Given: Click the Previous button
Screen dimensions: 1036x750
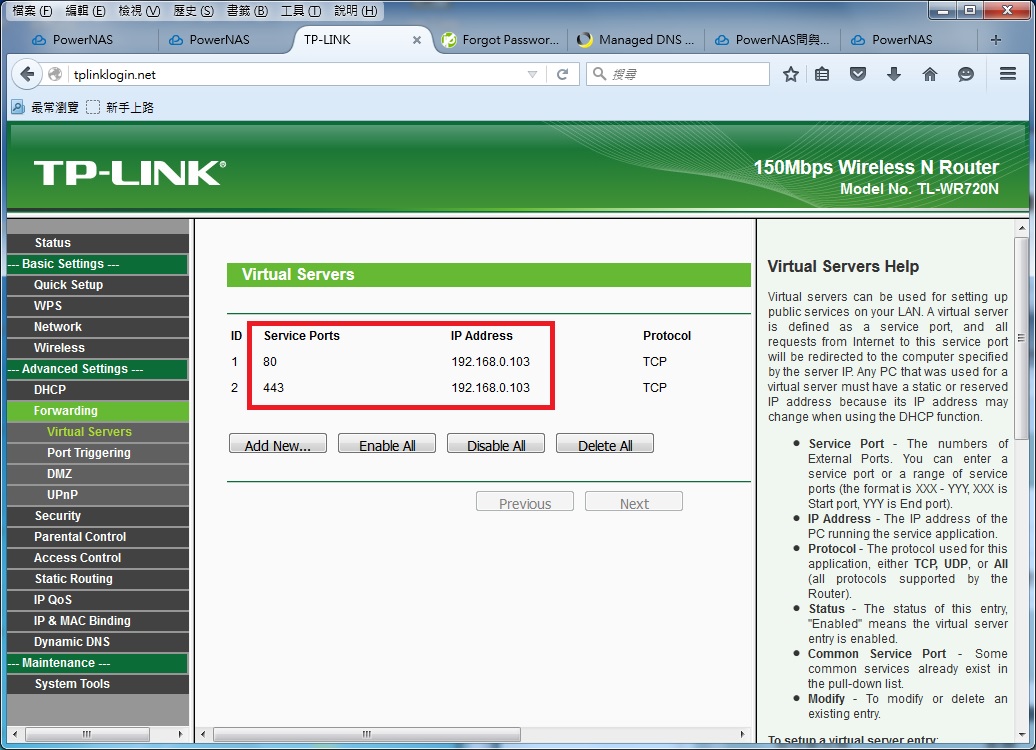Looking at the screenshot, I should coord(525,502).
